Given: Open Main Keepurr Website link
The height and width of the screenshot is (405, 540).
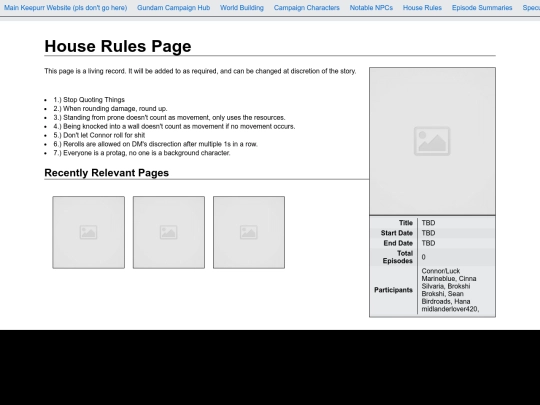Looking at the screenshot, I should tap(65, 8).
